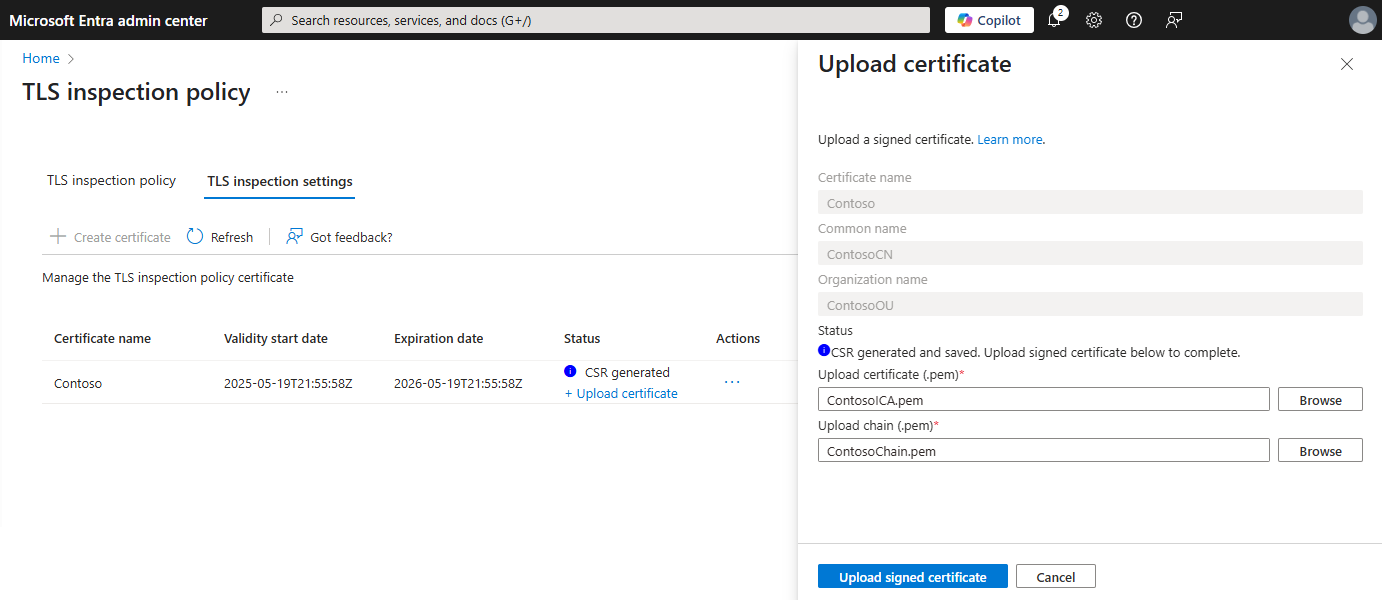1382x600 pixels.
Task: Click the search resources box
Action: [596, 20]
